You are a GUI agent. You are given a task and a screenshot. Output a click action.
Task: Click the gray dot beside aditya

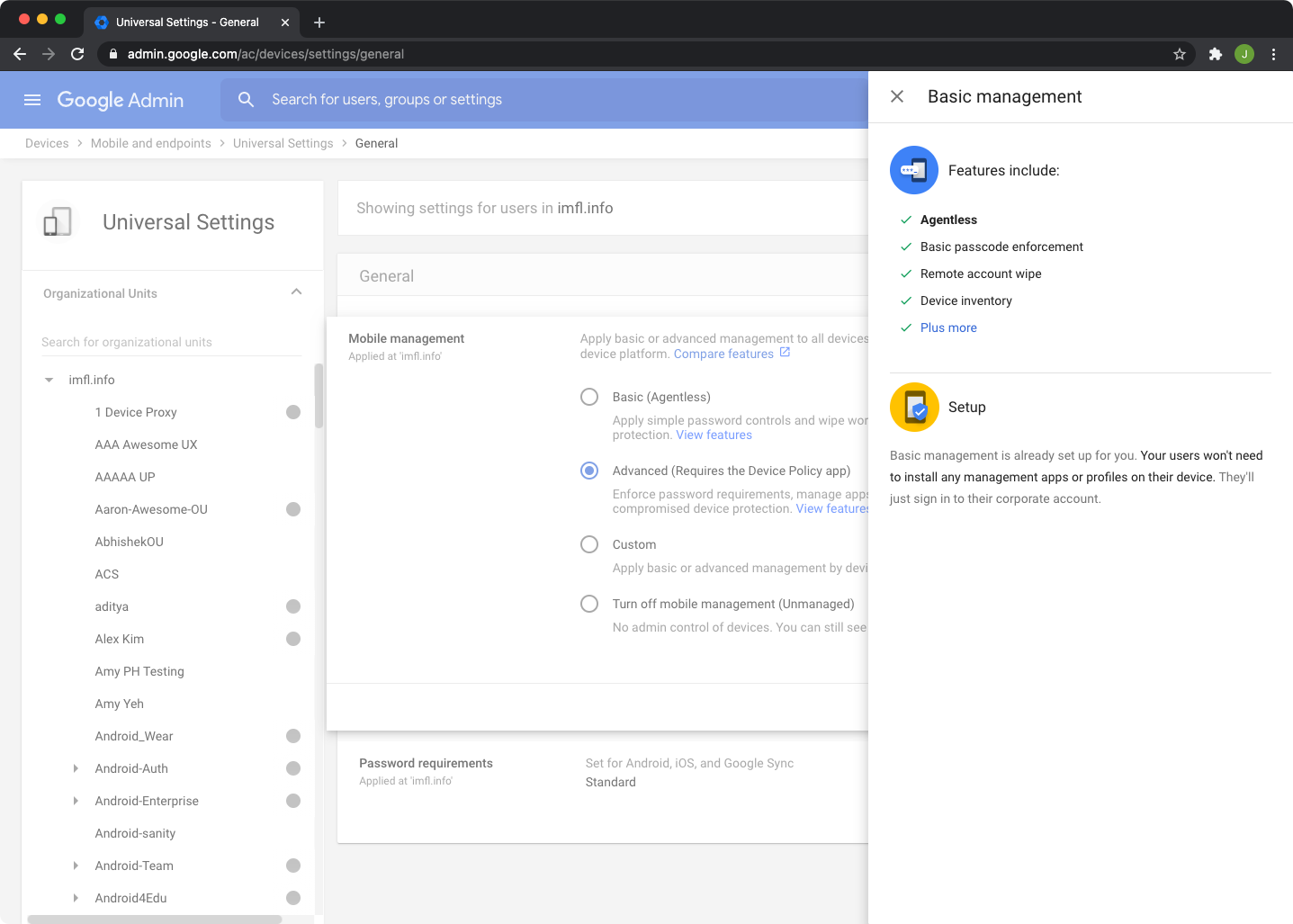point(293,606)
